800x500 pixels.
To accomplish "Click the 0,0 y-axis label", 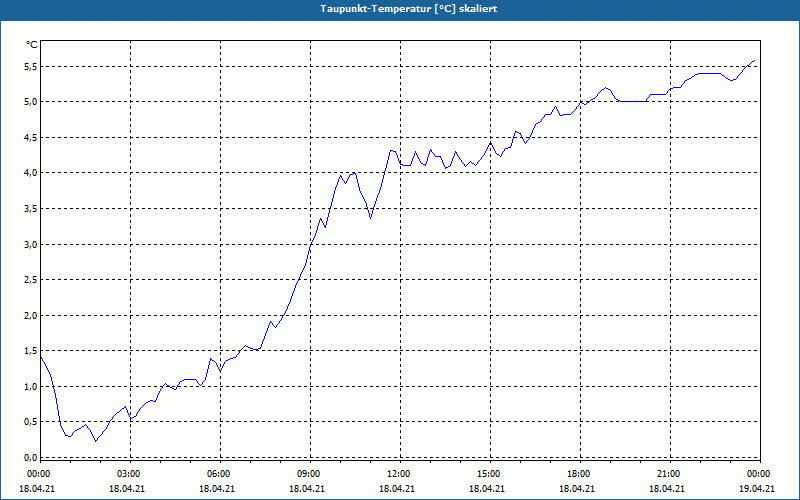I will [31, 457].
